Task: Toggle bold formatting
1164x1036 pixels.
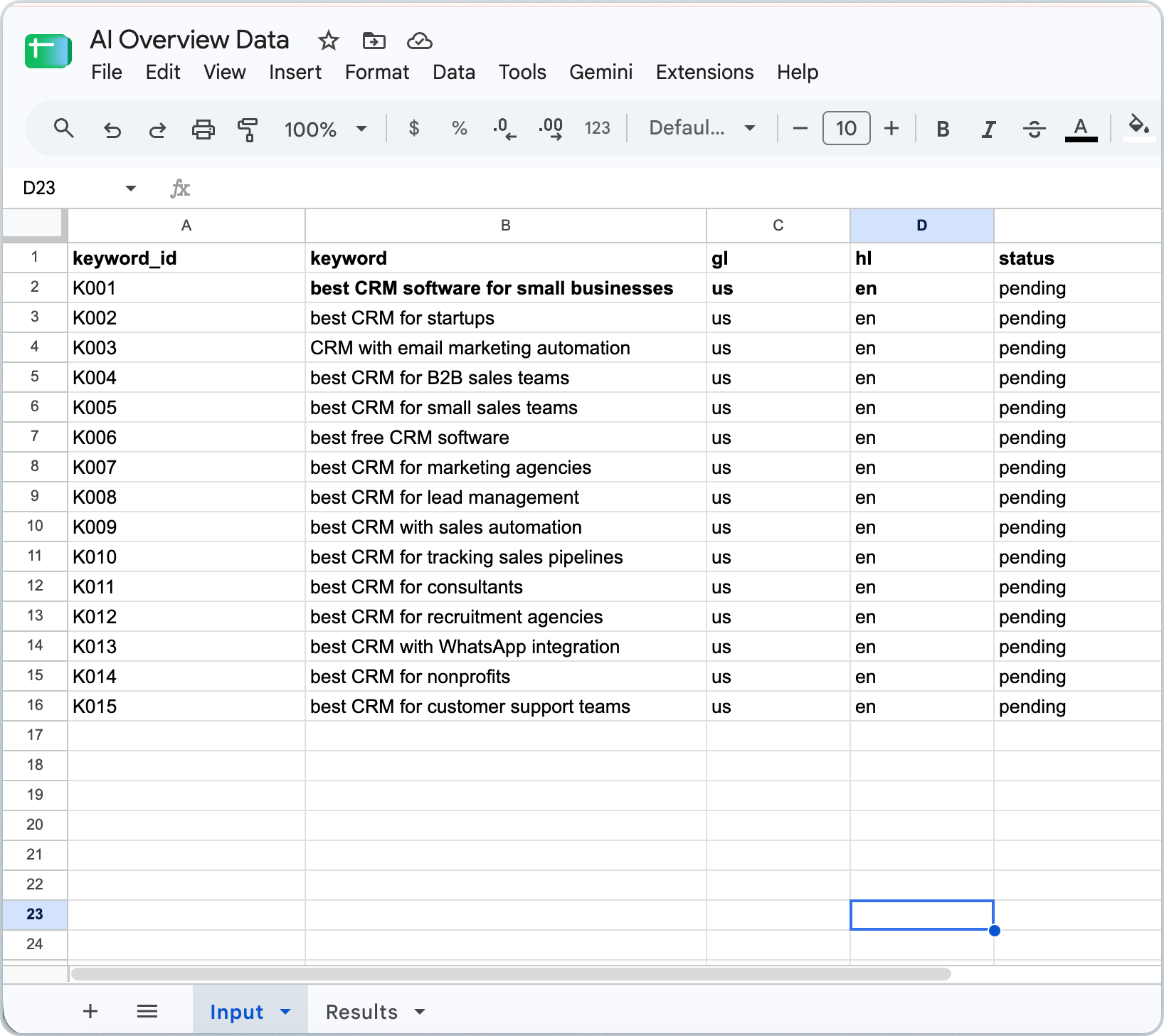Action: point(943,129)
